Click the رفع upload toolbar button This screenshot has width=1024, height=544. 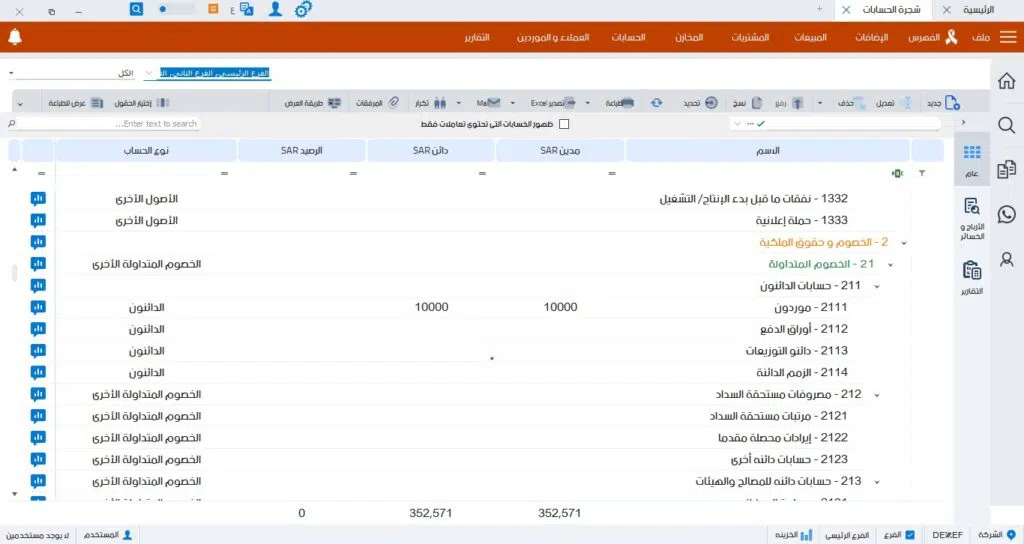(x=789, y=103)
